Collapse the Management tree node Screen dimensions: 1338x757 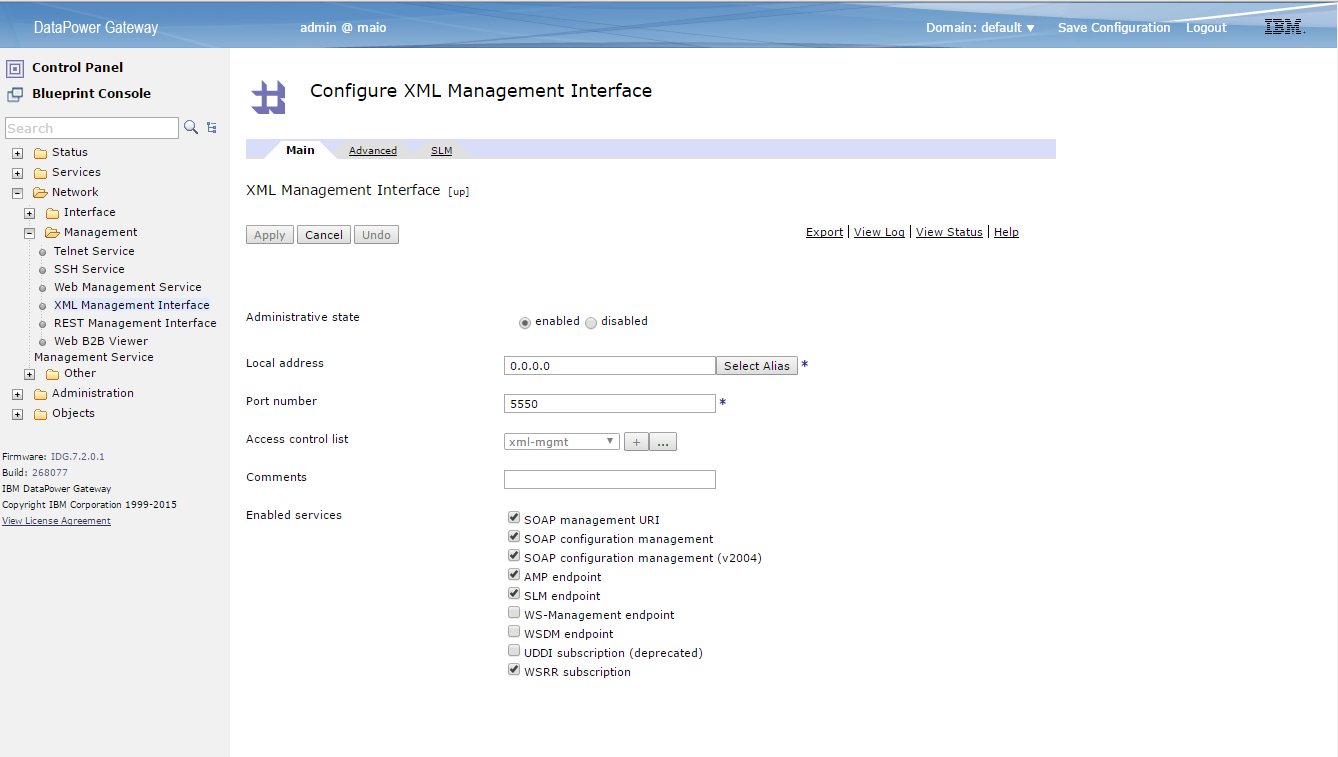(x=30, y=233)
